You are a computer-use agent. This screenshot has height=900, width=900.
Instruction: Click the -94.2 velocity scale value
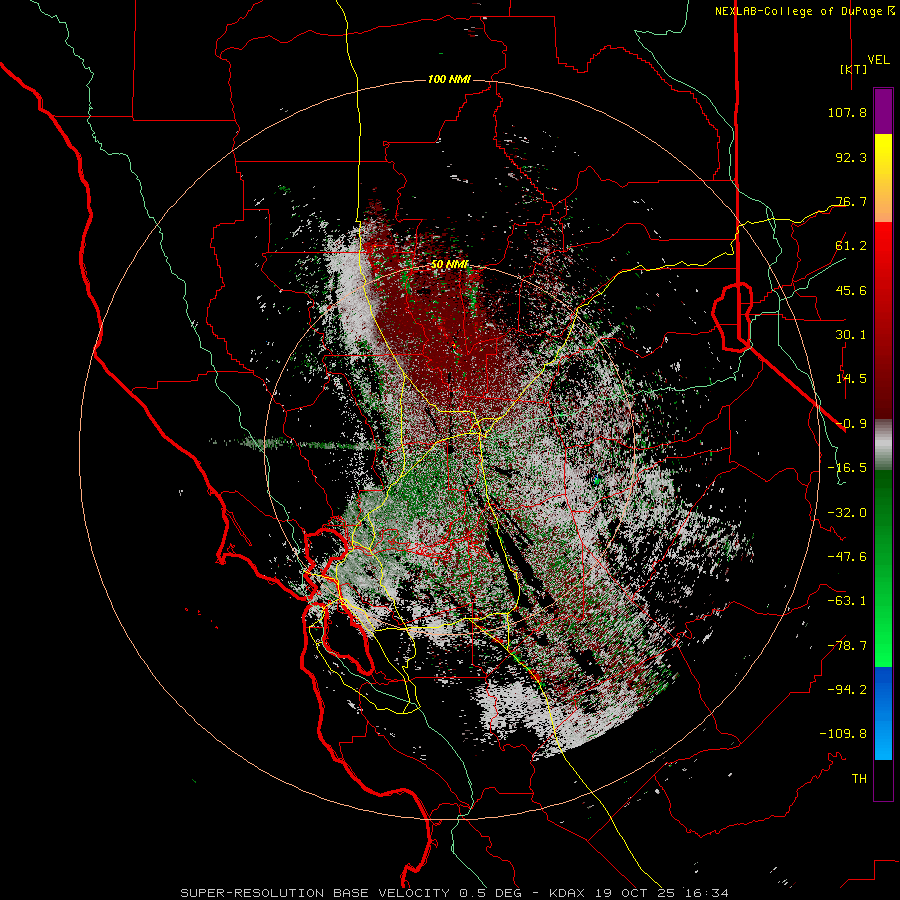click(x=847, y=690)
